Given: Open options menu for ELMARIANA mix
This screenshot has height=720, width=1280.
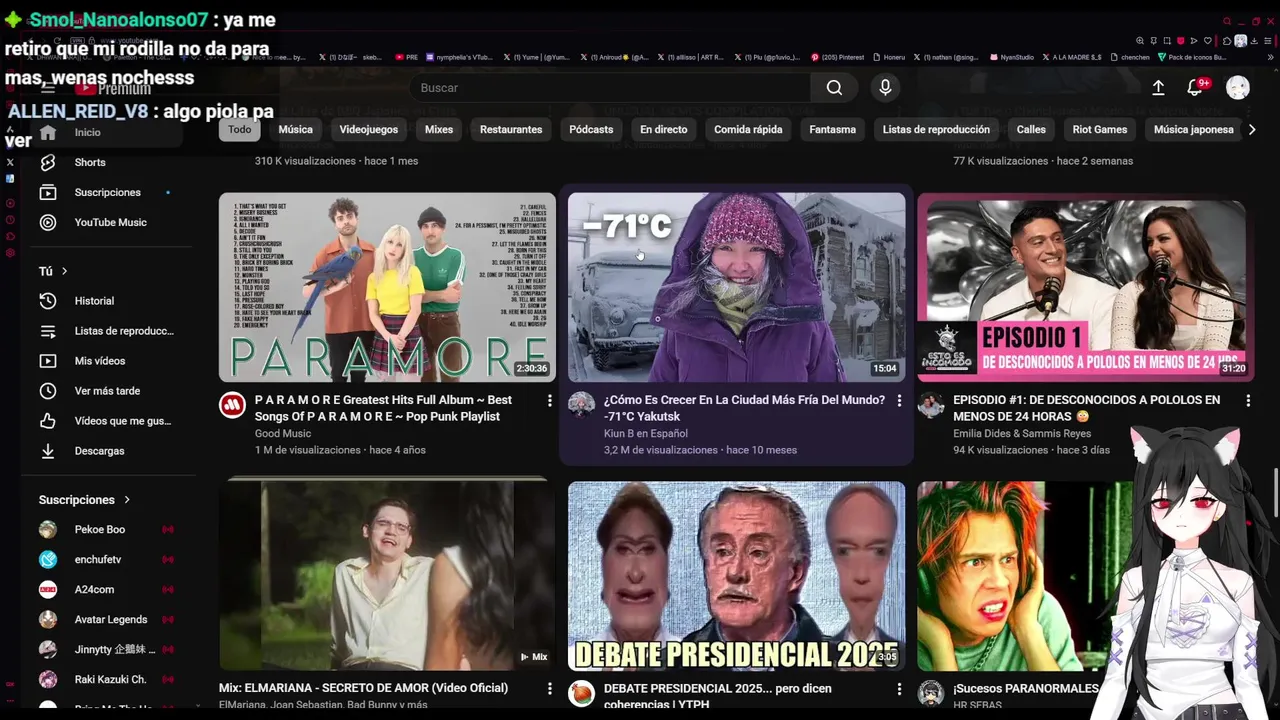Looking at the screenshot, I should 549,689.
